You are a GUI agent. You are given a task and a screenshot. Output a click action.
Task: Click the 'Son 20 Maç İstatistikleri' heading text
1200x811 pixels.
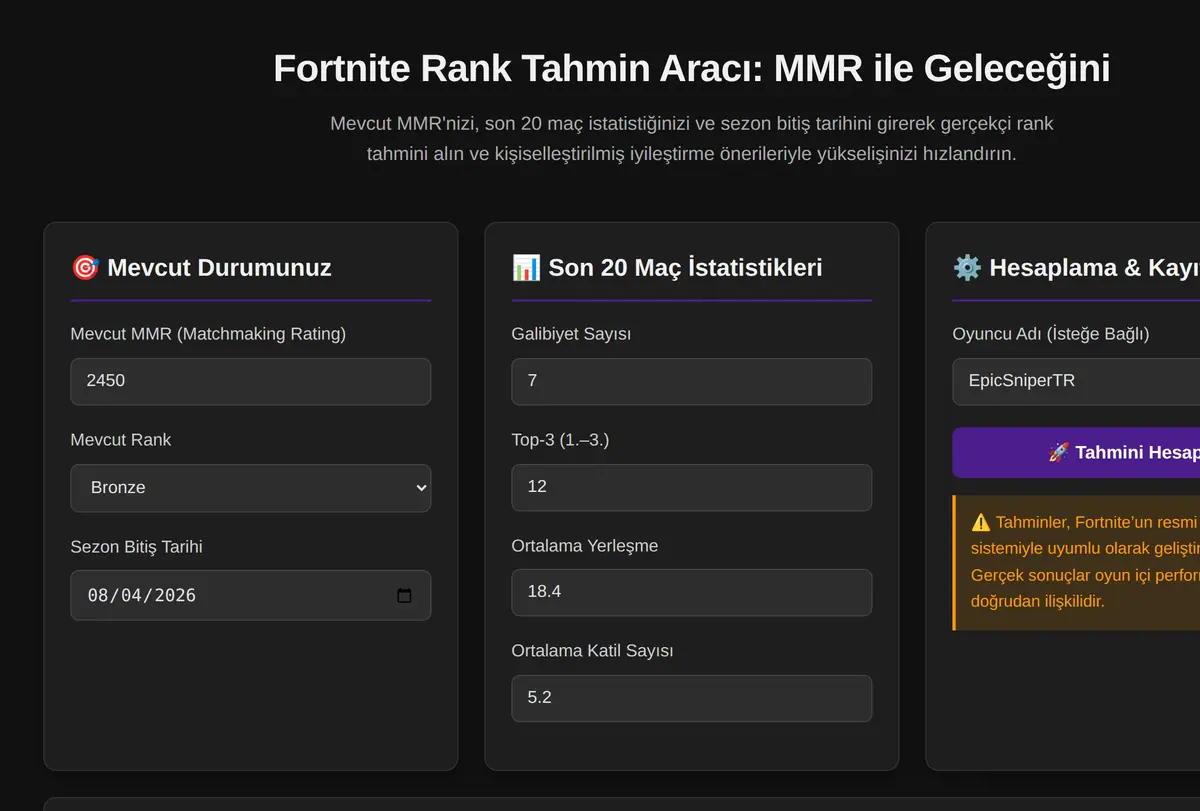click(x=685, y=268)
